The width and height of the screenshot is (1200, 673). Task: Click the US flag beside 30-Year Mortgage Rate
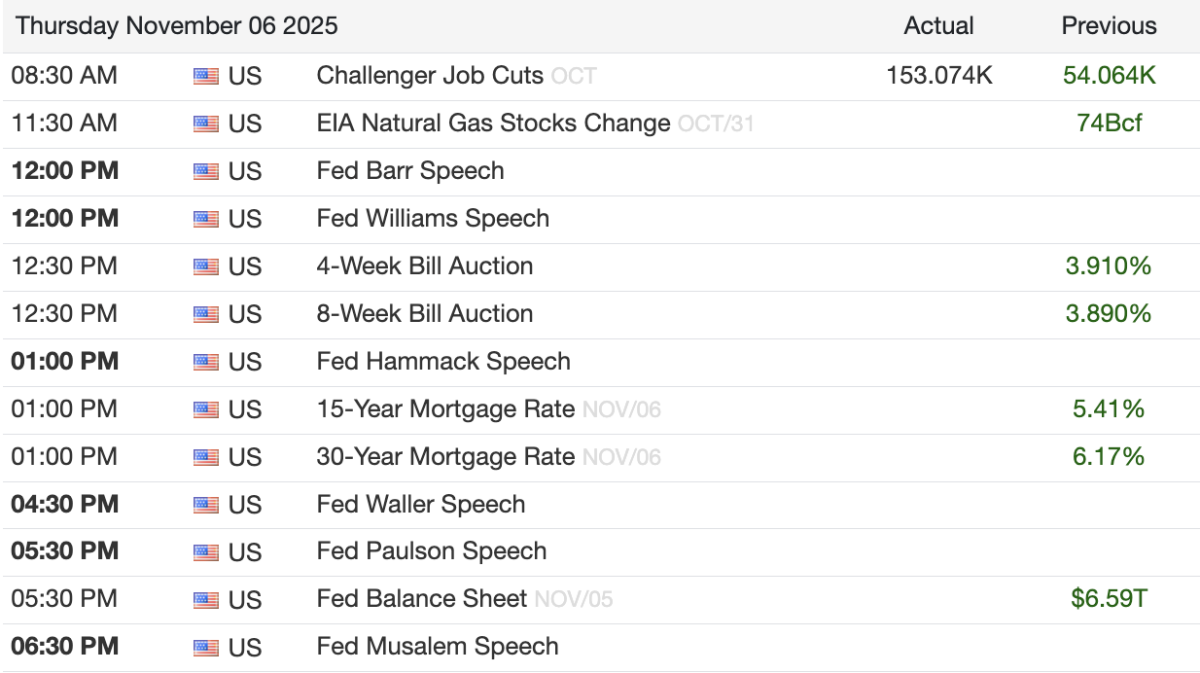point(206,458)
